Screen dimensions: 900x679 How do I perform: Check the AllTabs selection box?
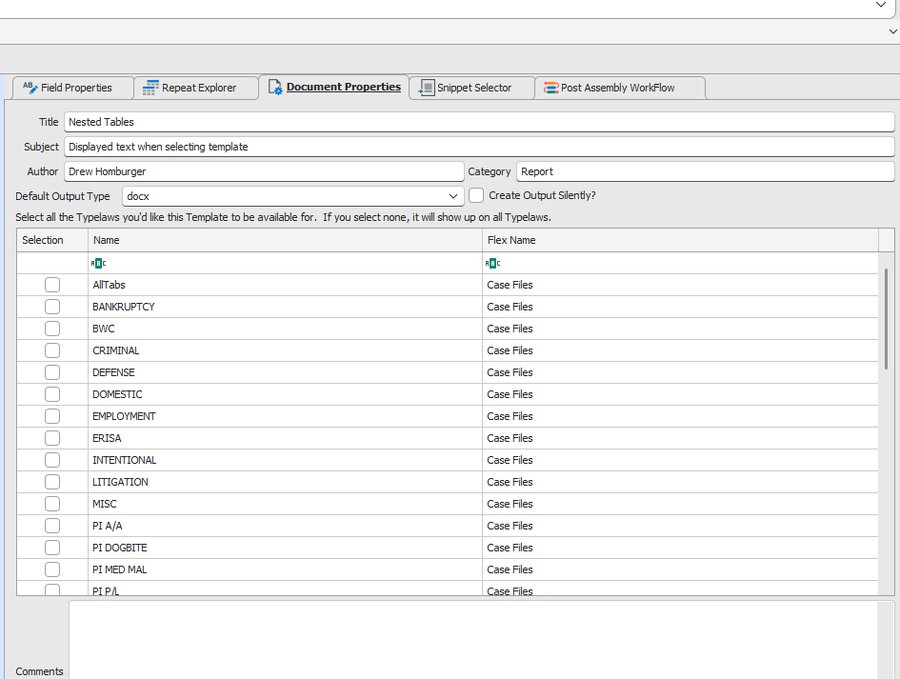(52, 285)
